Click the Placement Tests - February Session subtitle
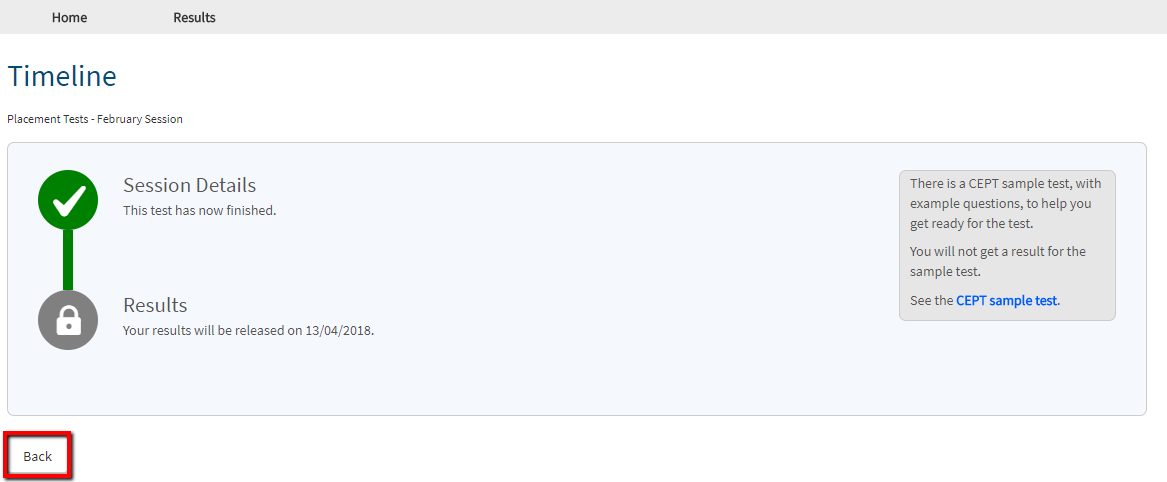1167x482 pixels. click(95, 119)
